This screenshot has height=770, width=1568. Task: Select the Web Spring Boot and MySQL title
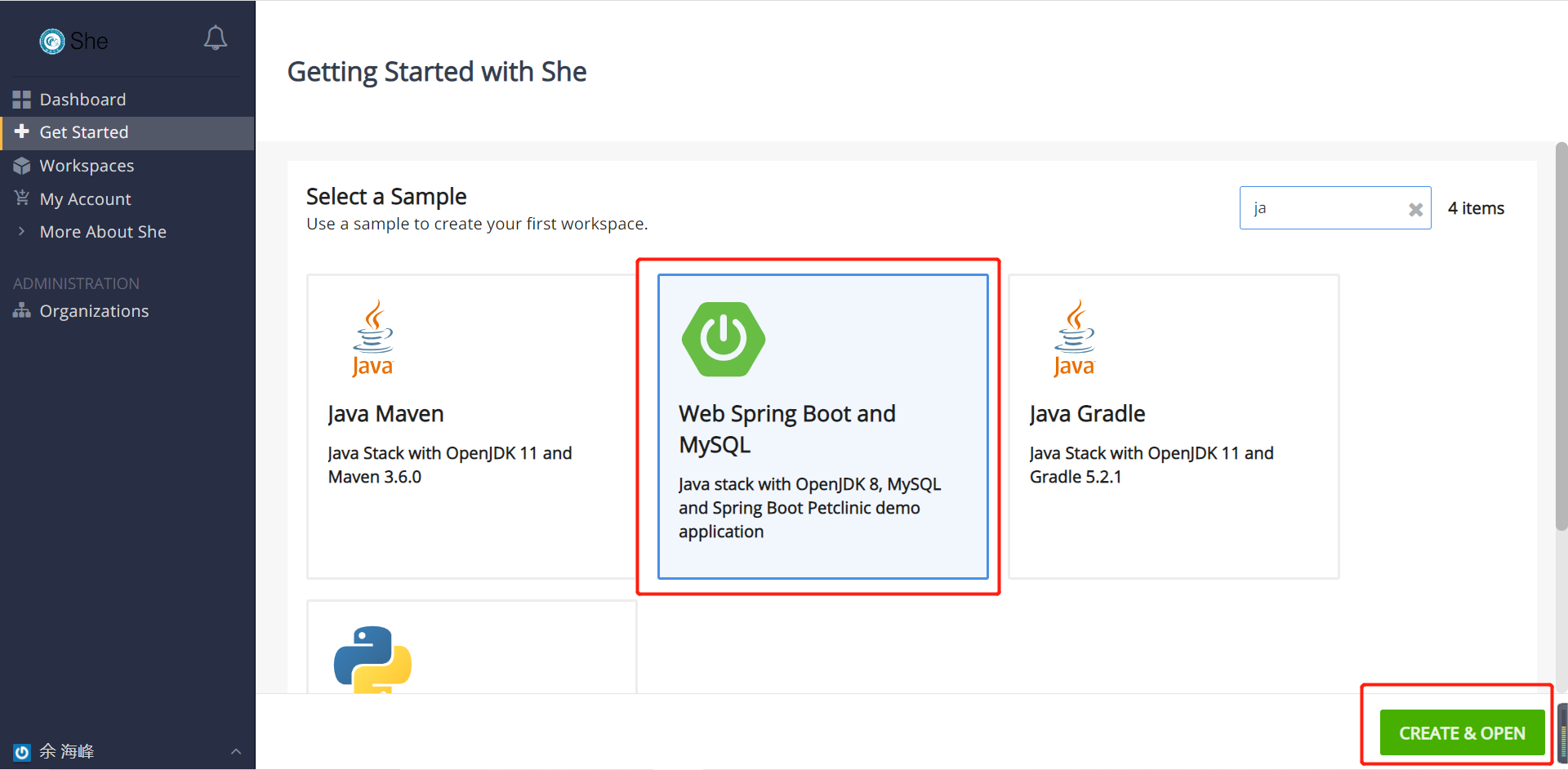pyautogui.click(x=787, y=430)
